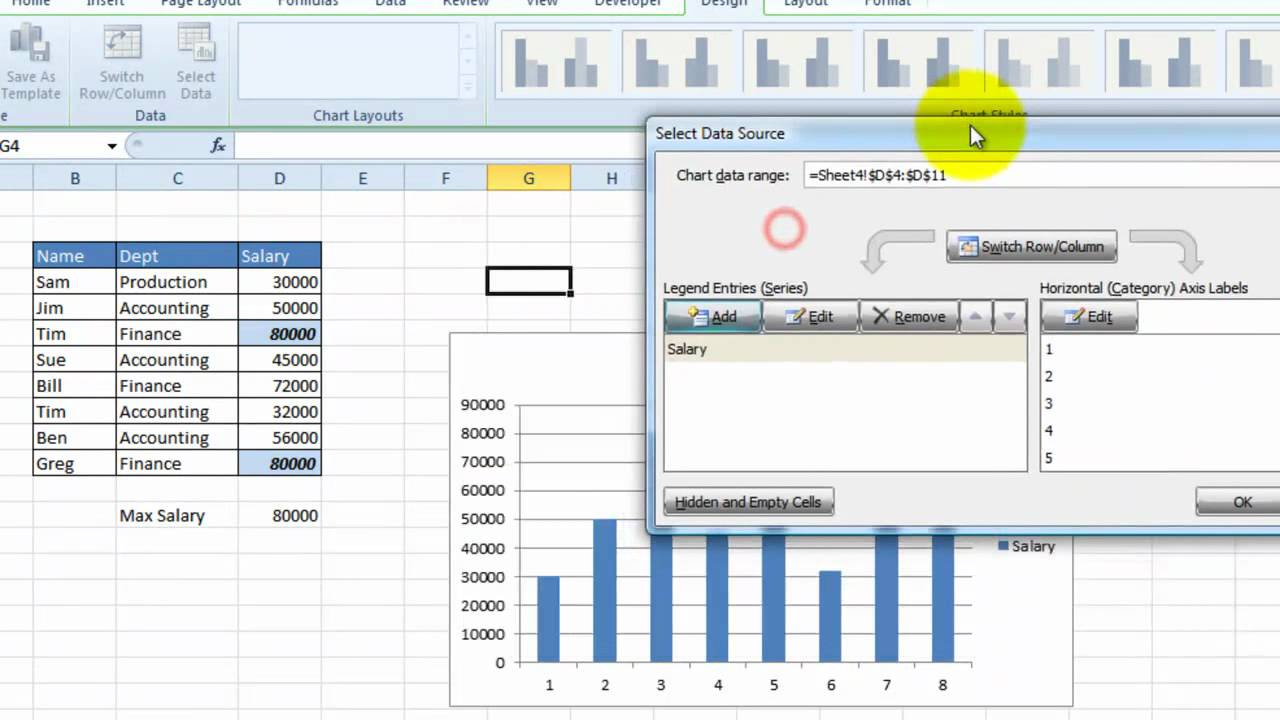Image resolution: width=1280 pixels, height=720 pixels.
Task: Click the Max Salary label cell
Action: (x=177, y=516)
